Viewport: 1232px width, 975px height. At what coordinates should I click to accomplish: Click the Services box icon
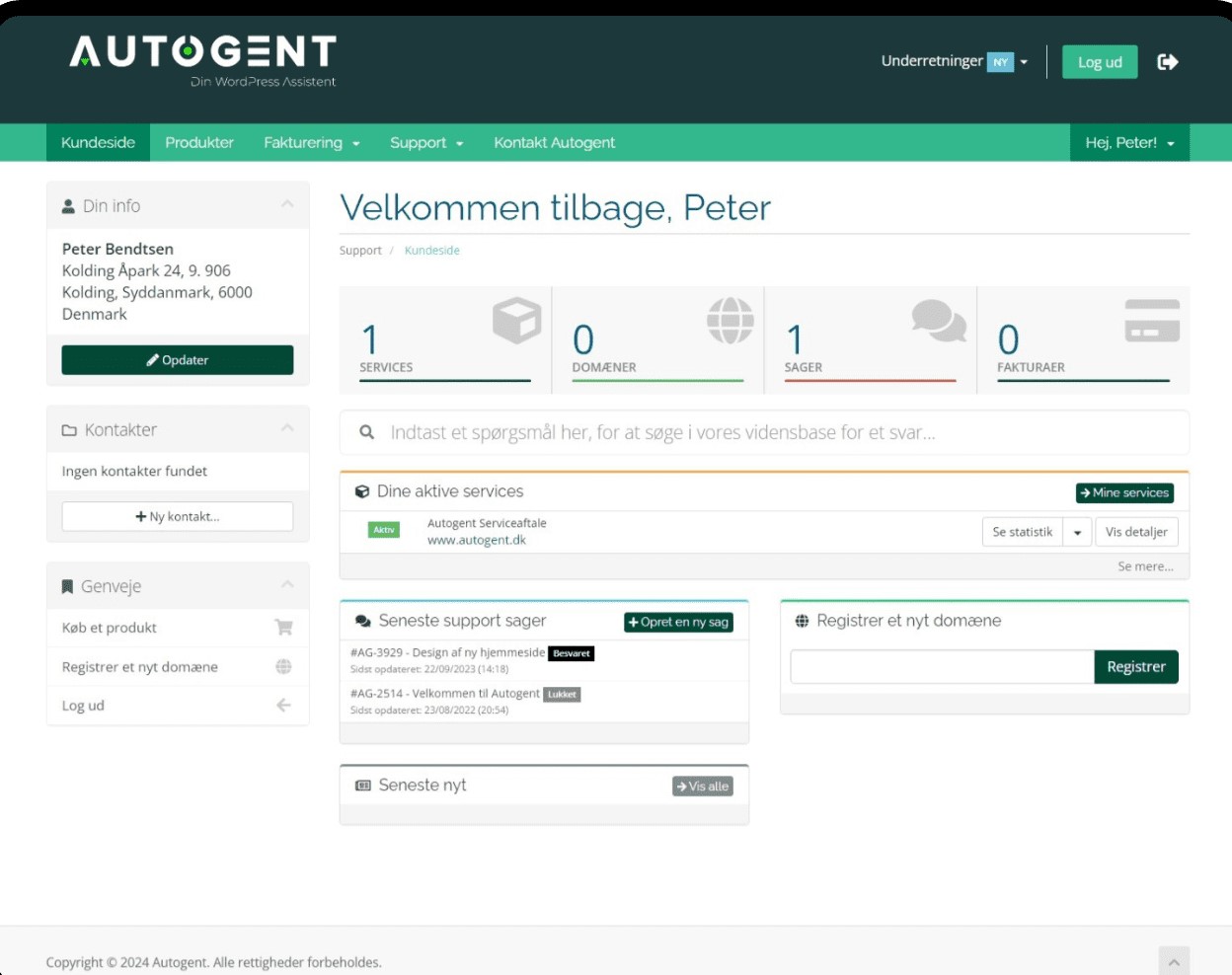coord(517,321)
